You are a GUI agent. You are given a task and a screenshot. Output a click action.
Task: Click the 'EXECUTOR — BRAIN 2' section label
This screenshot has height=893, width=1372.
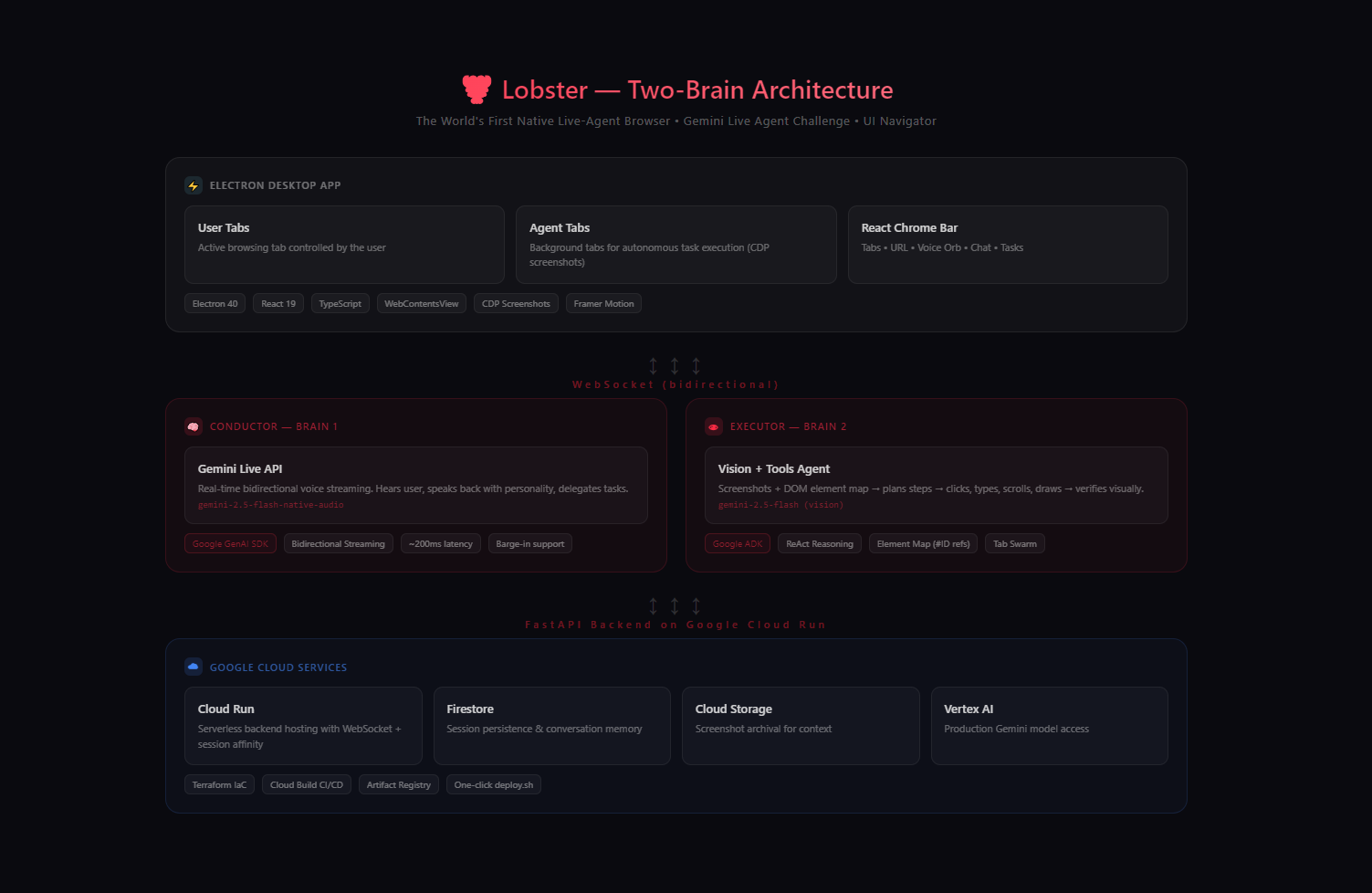pyautogui.click(x=789, y=426)
